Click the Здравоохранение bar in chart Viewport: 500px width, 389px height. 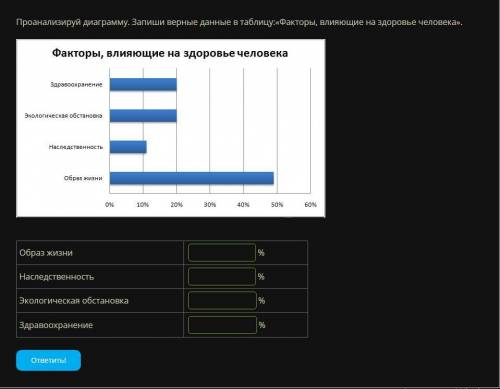tap(143, 84)
